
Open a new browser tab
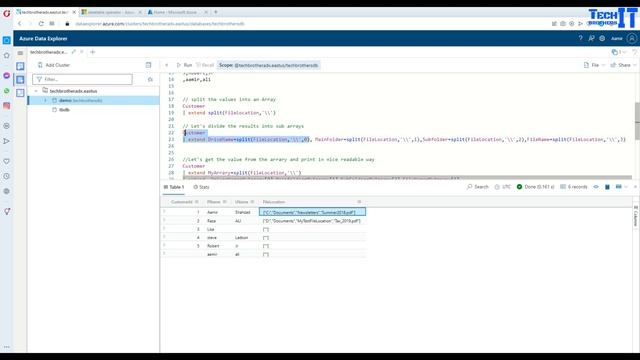point(216,12)
